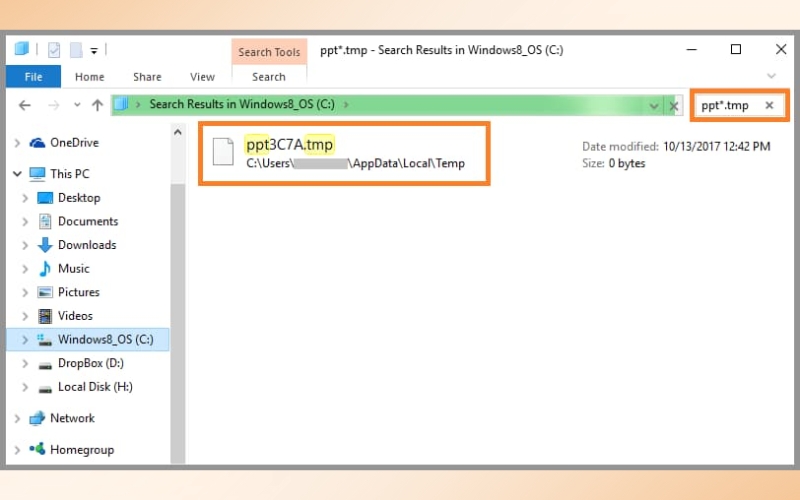Select This PC in the navigation pane
The image size is (800, 500).
(x=69, y=174)
